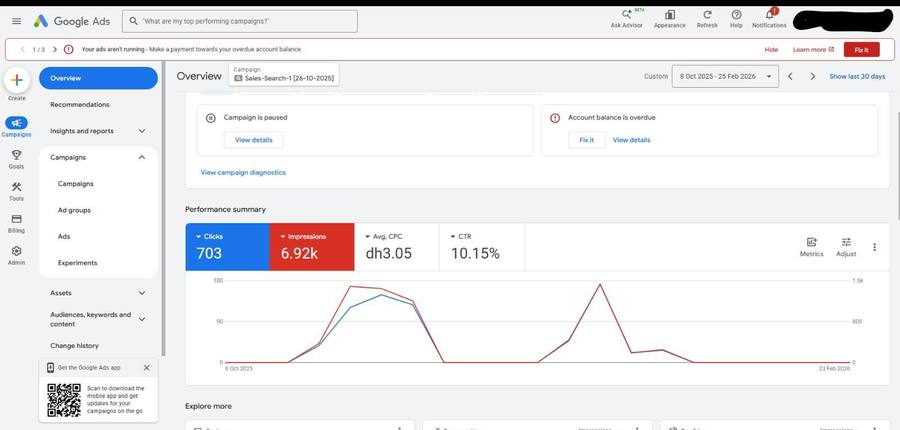This screenshot has width=900, height=430.
Task: View details for overdue account balance
Action: tap(631, 140)
